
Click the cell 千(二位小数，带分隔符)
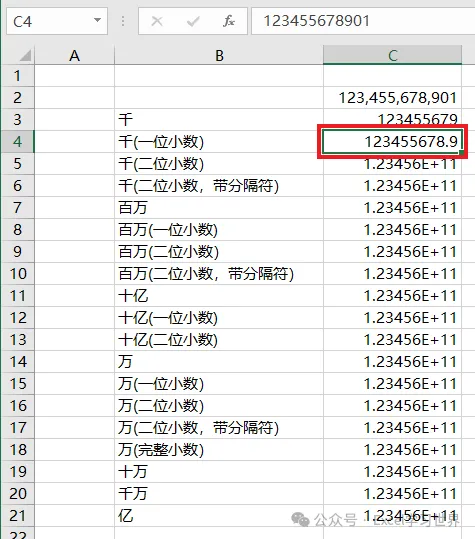[219, 186]
